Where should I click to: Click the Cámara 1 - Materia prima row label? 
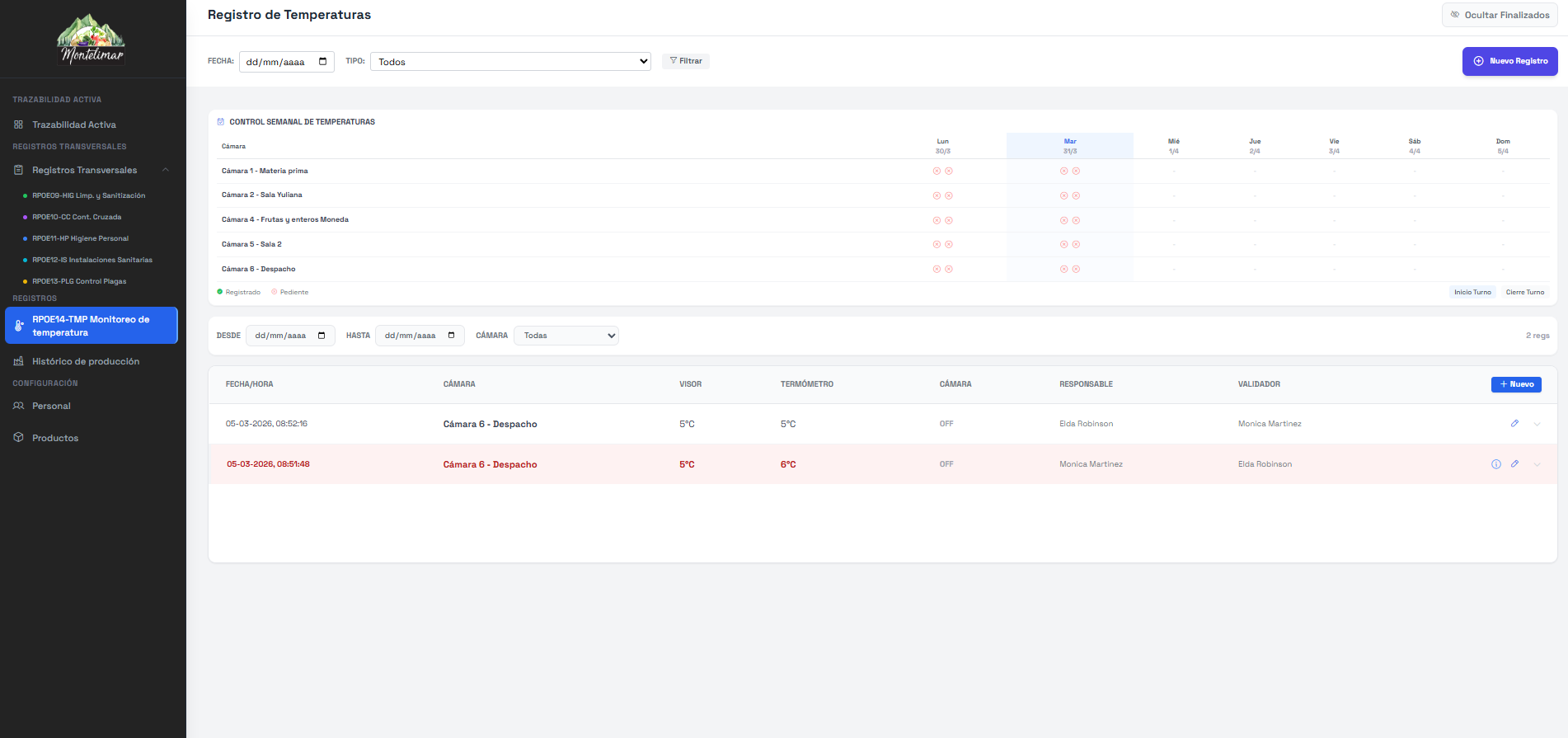point(265,171)
